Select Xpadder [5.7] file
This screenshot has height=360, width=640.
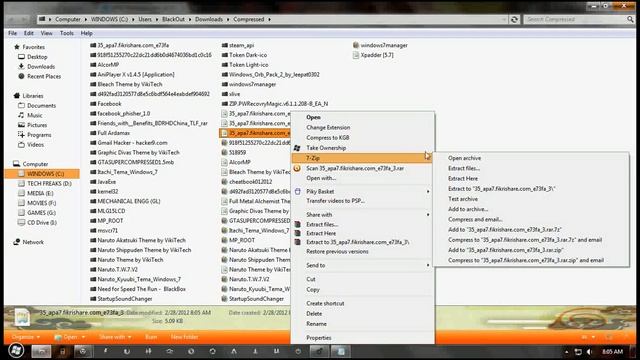pos(377,55)
